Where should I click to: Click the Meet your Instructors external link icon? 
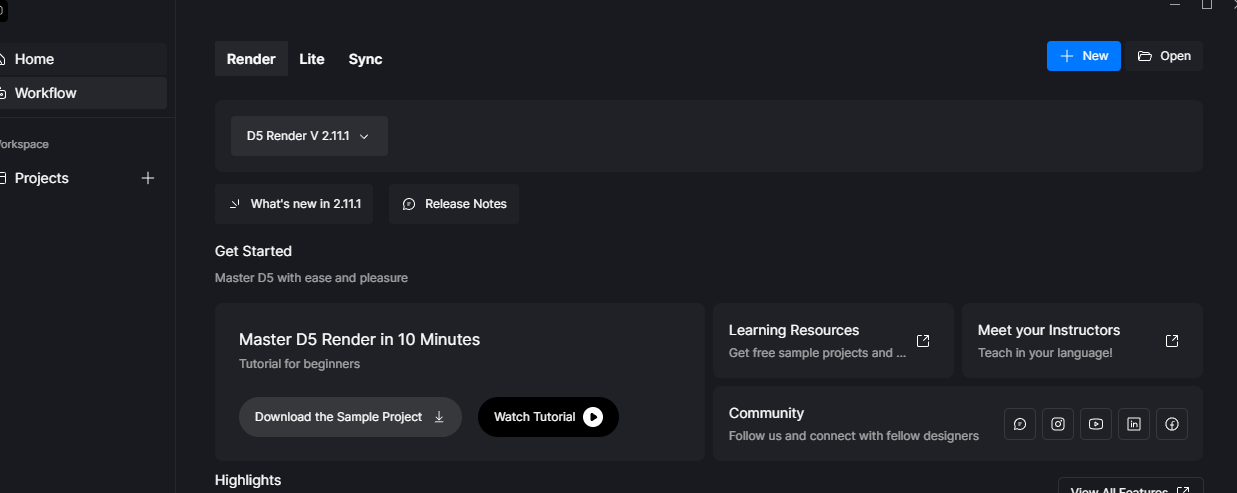tap(1172, 341)
